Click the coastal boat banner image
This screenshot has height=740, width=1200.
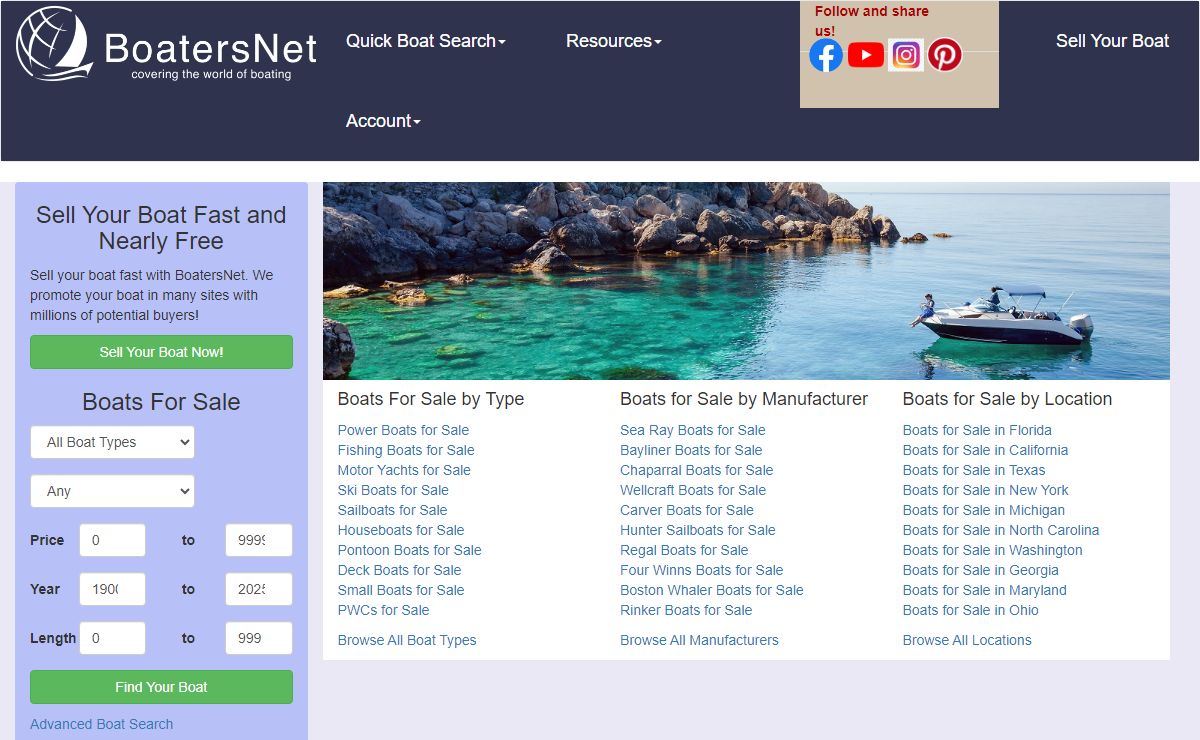pos(746,281)
